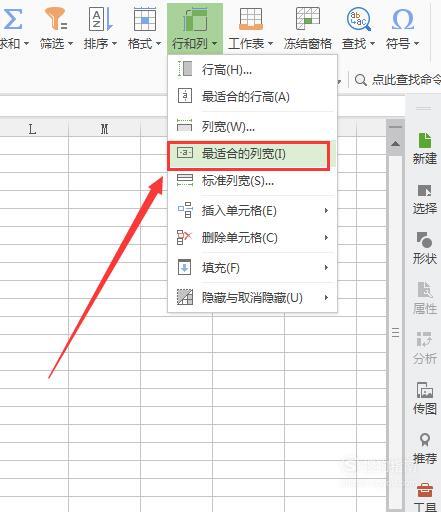The width and height of the screenshot is (441, 512).
Task: Click the Sort (排序) A-Z icon
Action: point(100,19)
